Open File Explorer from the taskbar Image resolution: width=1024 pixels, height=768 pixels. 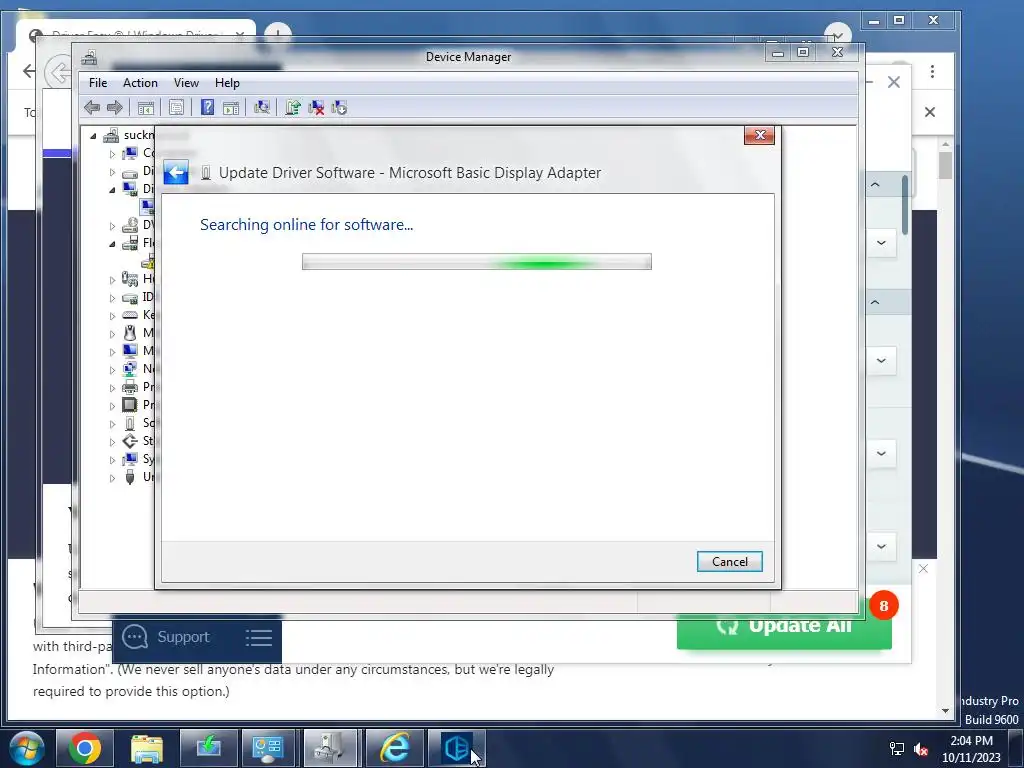click(x=147, y=748)
